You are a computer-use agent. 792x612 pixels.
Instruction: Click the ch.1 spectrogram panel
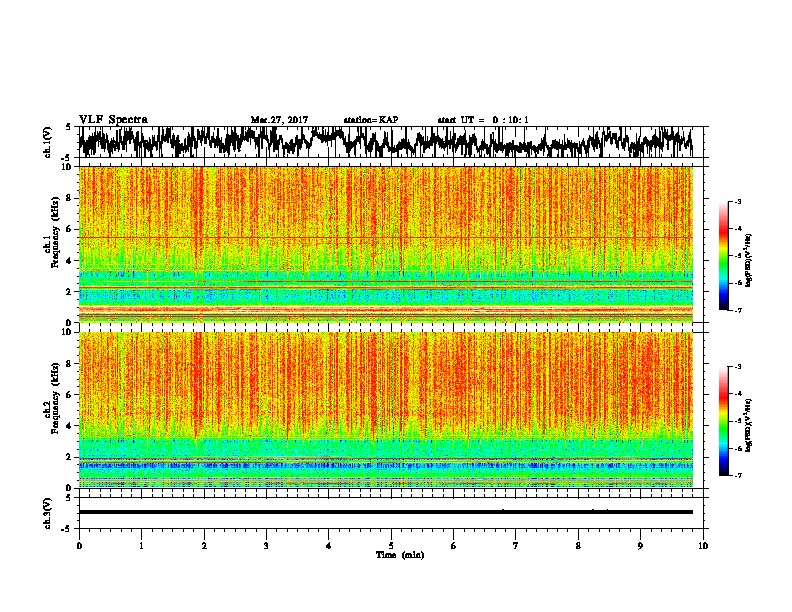point(386,244)
